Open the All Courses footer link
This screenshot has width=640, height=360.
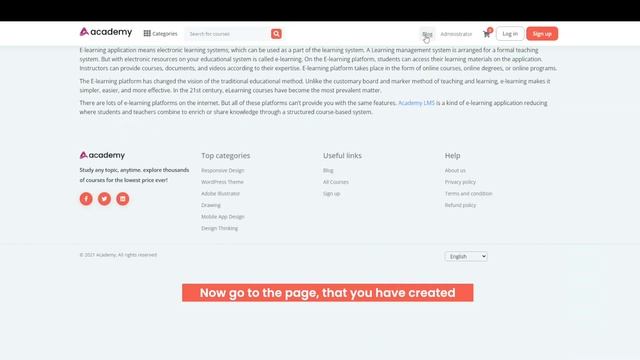tap(336, 182)
